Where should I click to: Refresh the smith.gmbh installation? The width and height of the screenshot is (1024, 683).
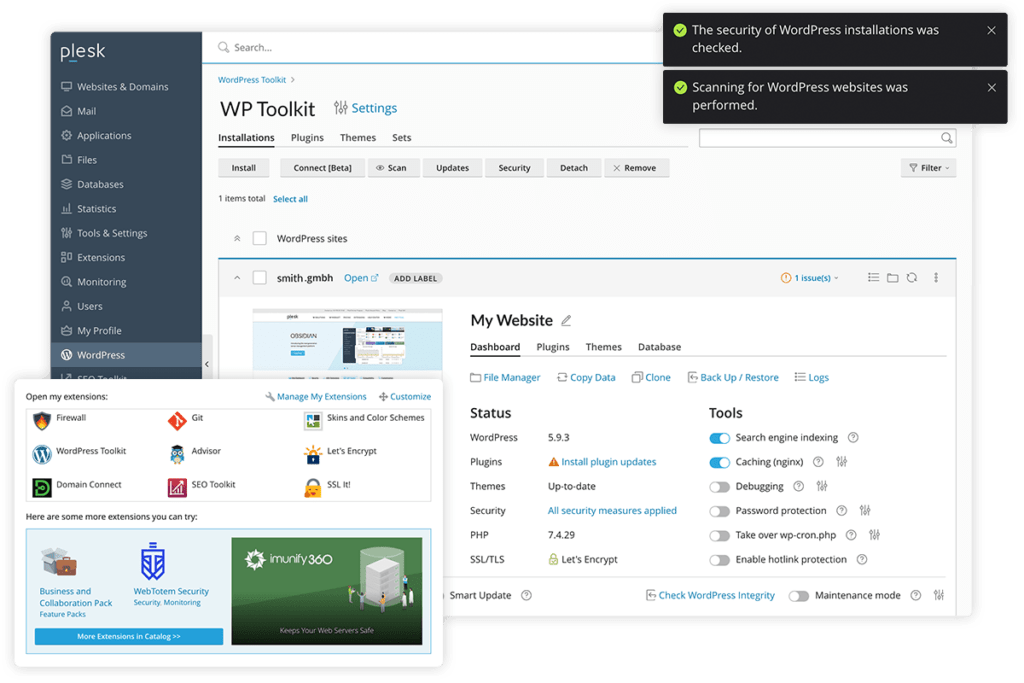(912, 278)
